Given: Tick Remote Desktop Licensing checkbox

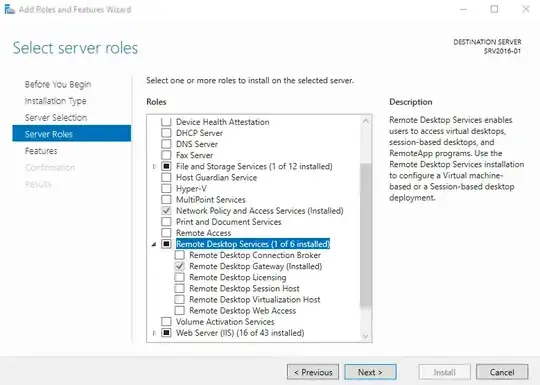Looking at the screenshot, I should pos(179,277).
